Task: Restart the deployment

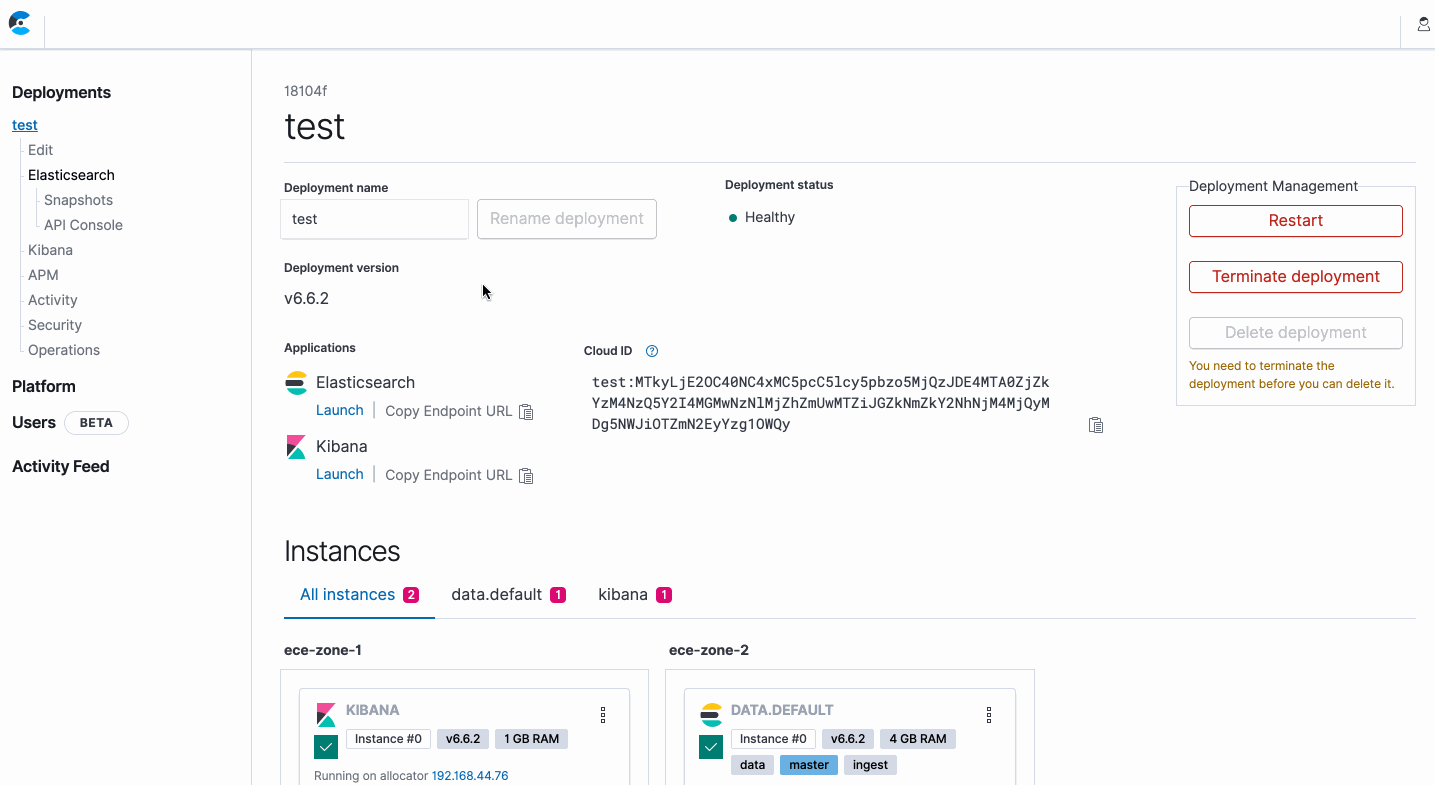Action: [x=1296, y=221]
